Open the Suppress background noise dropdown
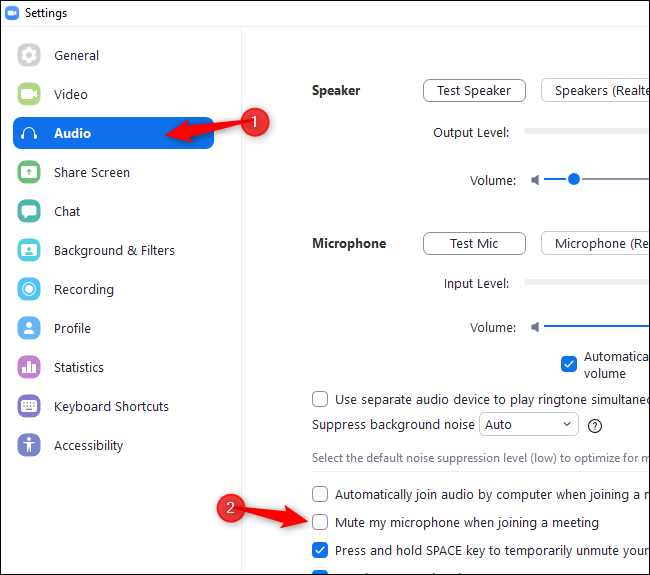The height and width of the screenshot is (575, 650). click(x=529, y=424)
